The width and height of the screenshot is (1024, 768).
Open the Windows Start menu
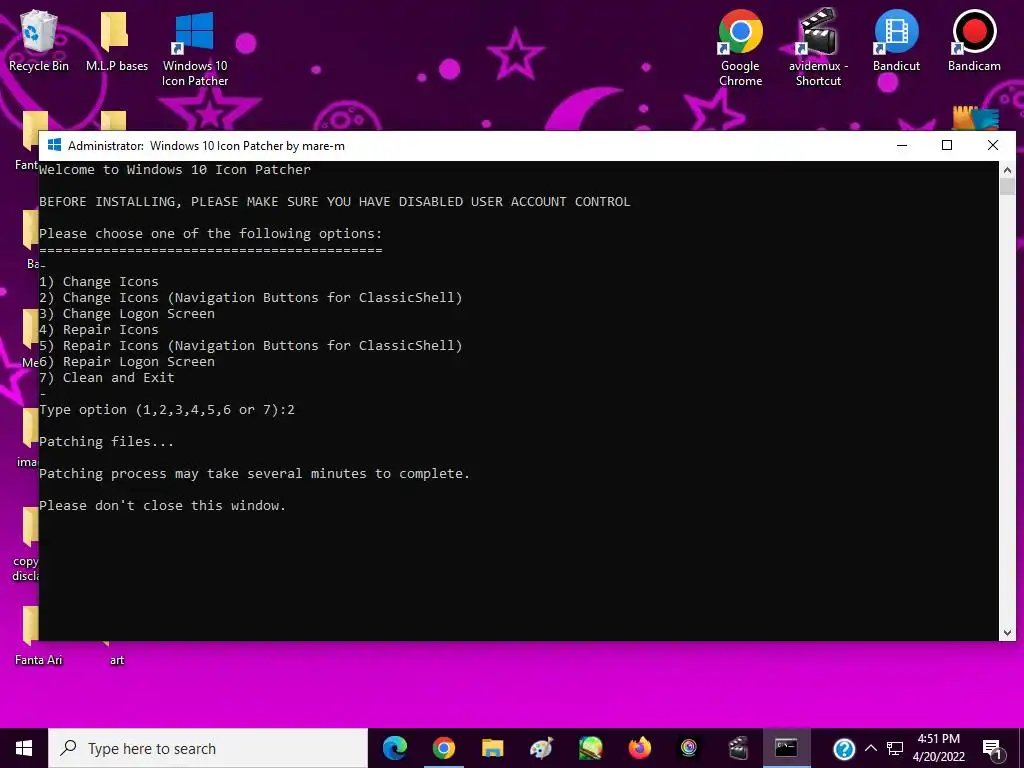[x=24, y=748]
